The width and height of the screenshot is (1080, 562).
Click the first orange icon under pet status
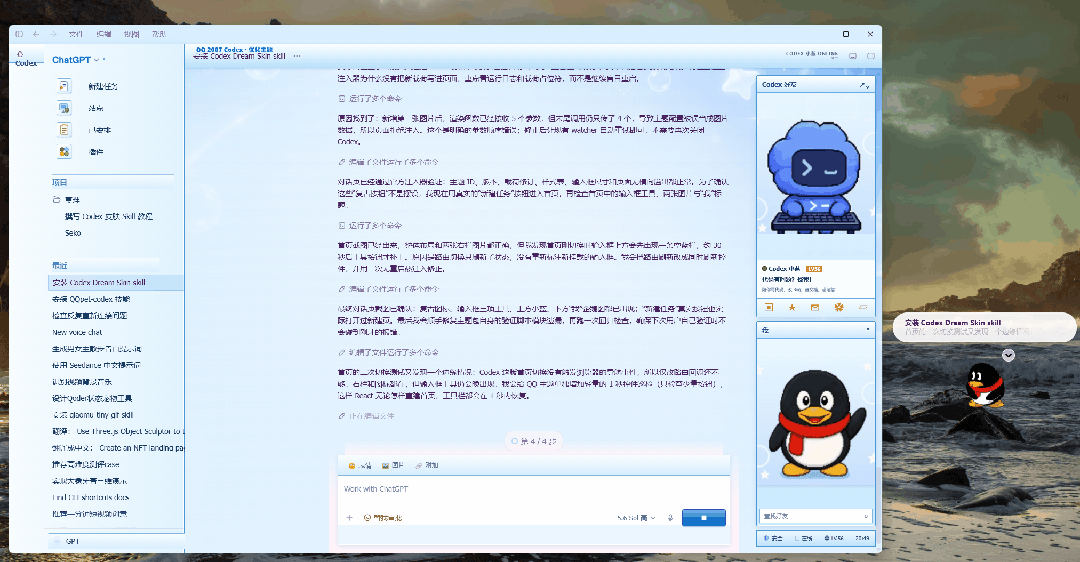769,307
